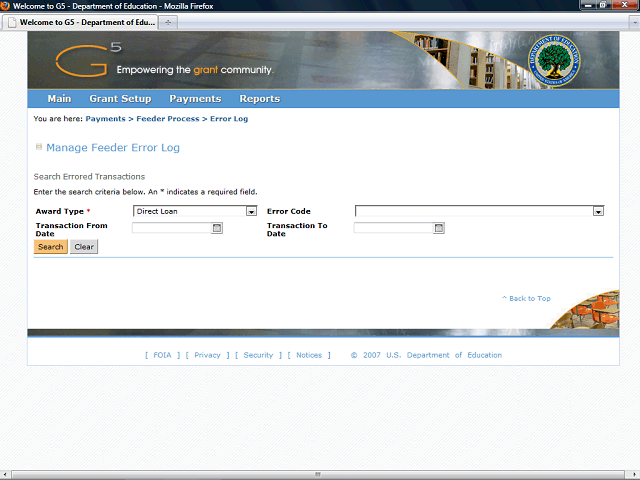This screenshot has width=640, height=480.
Task: Click the Back to Top link
Action: pyautogui.click(x=526, y=298)
